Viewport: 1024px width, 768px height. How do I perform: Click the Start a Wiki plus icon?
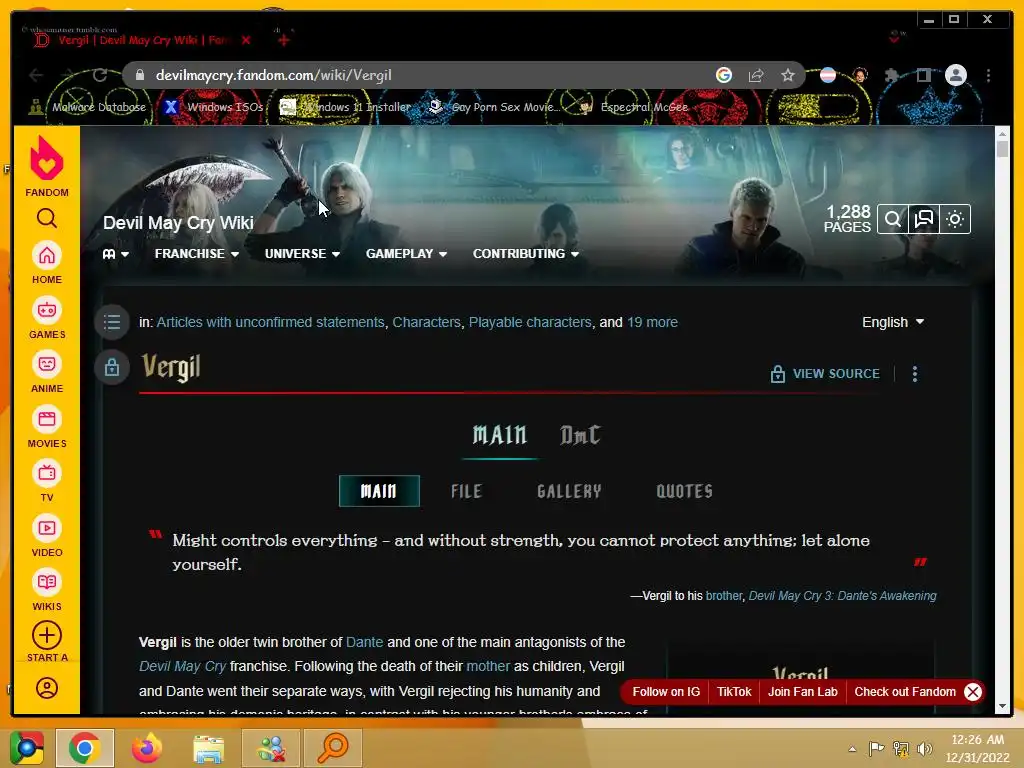[x=46, y=635]
